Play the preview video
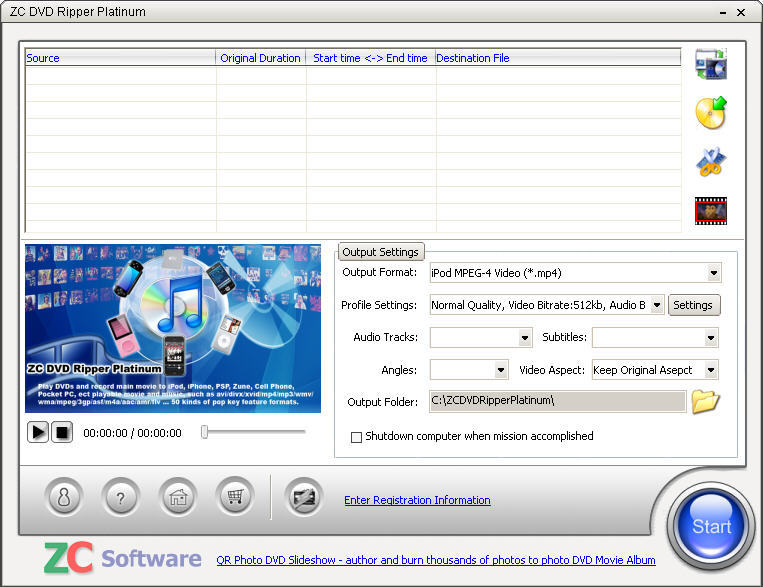 click(38, 432)
